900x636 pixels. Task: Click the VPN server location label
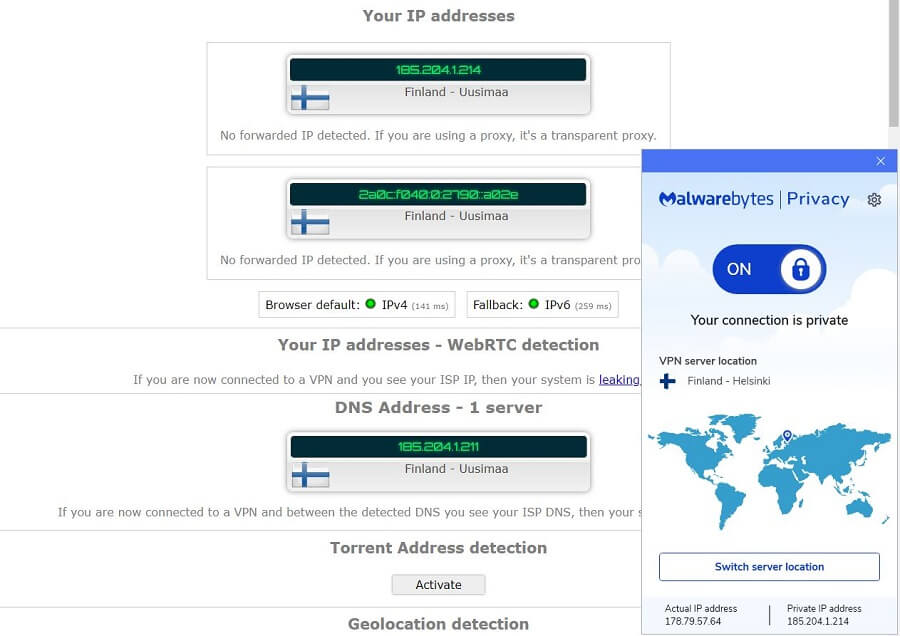pos(708,361)
